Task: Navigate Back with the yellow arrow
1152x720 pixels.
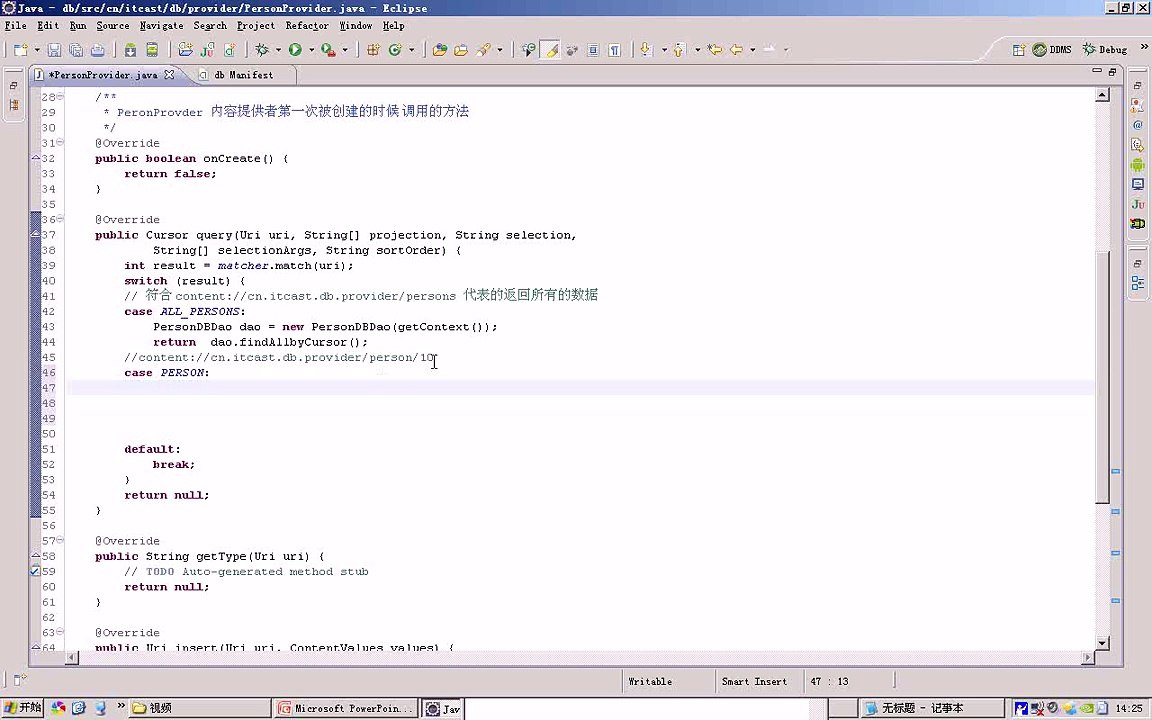Action: pos(736,50)
